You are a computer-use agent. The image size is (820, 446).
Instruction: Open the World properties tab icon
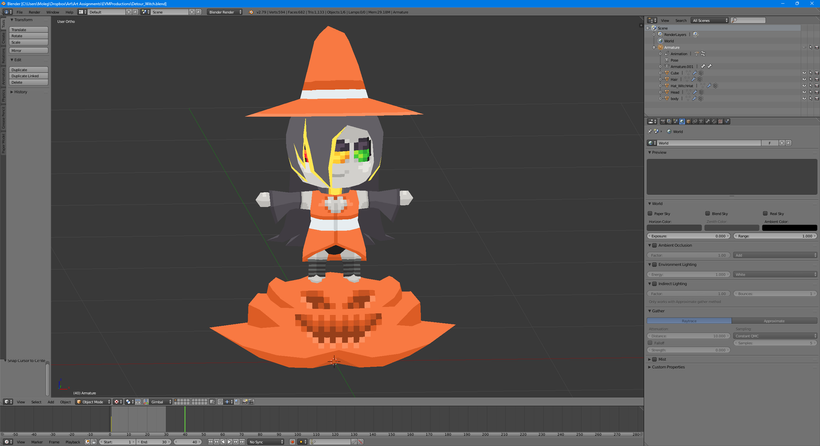[x=682, y=121]
